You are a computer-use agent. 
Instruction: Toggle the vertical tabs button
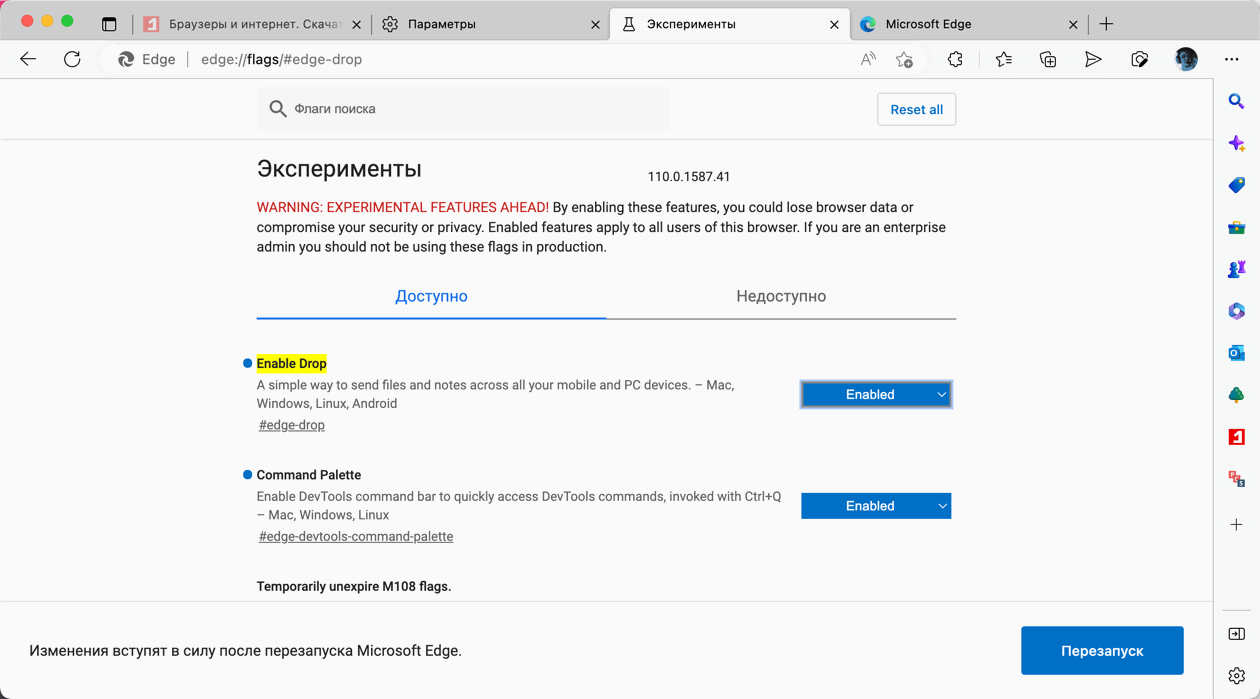pyautogui.click(x=109, y=24)
